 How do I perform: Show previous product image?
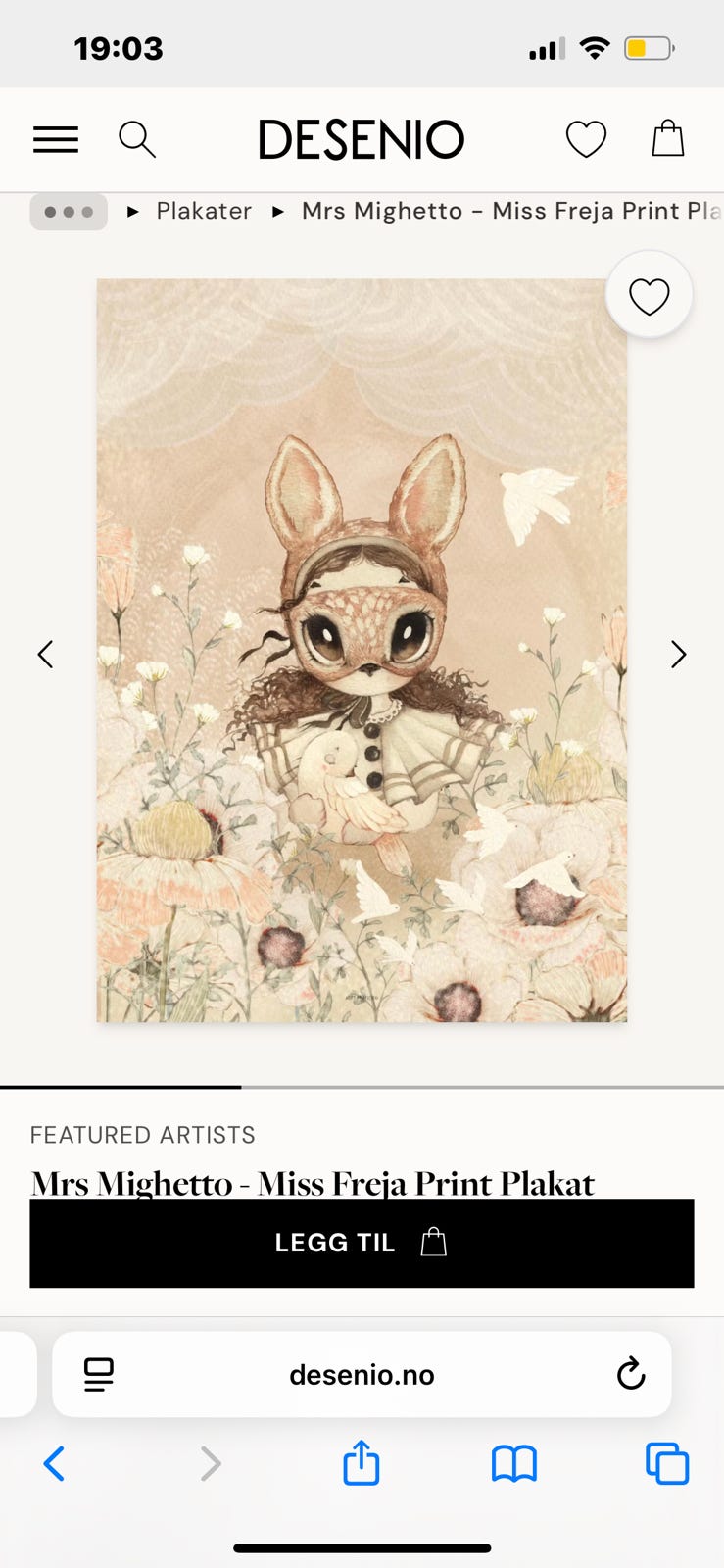coord(45,654)
